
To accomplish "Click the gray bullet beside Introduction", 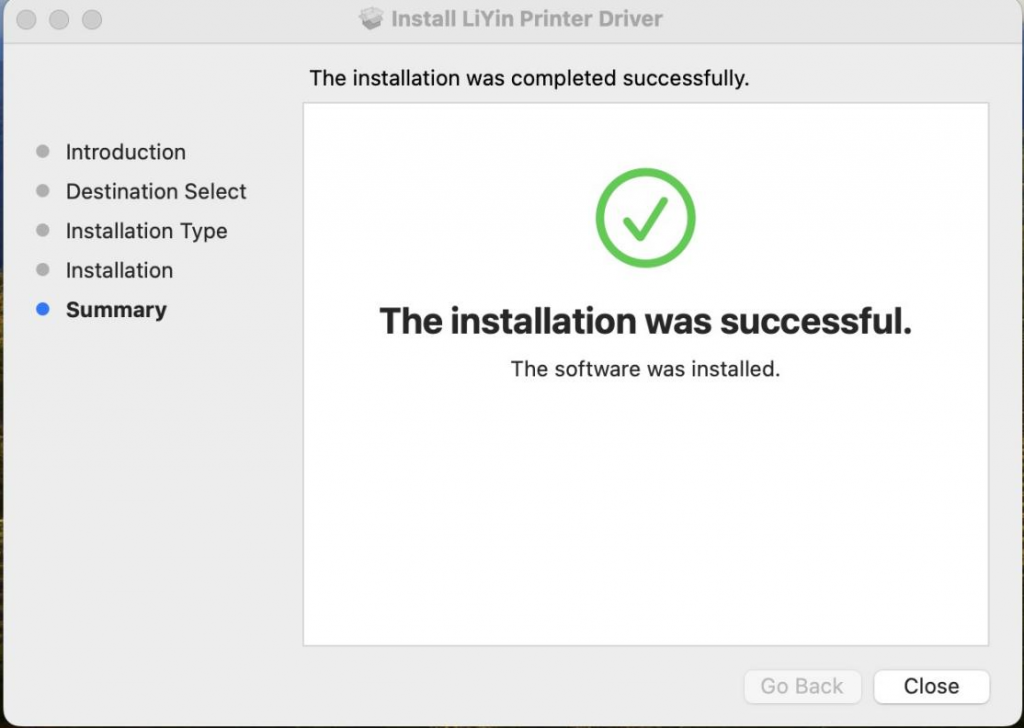I will pyautogui.click(x=43, y=151).
